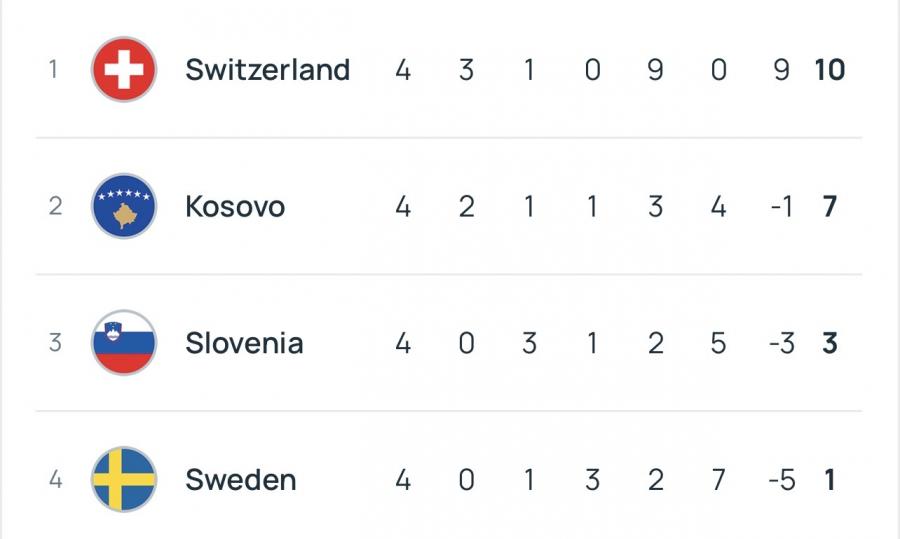Screen dimensions: 900x539
Task: Click the Kosovo flag icon
Action: 124,207
